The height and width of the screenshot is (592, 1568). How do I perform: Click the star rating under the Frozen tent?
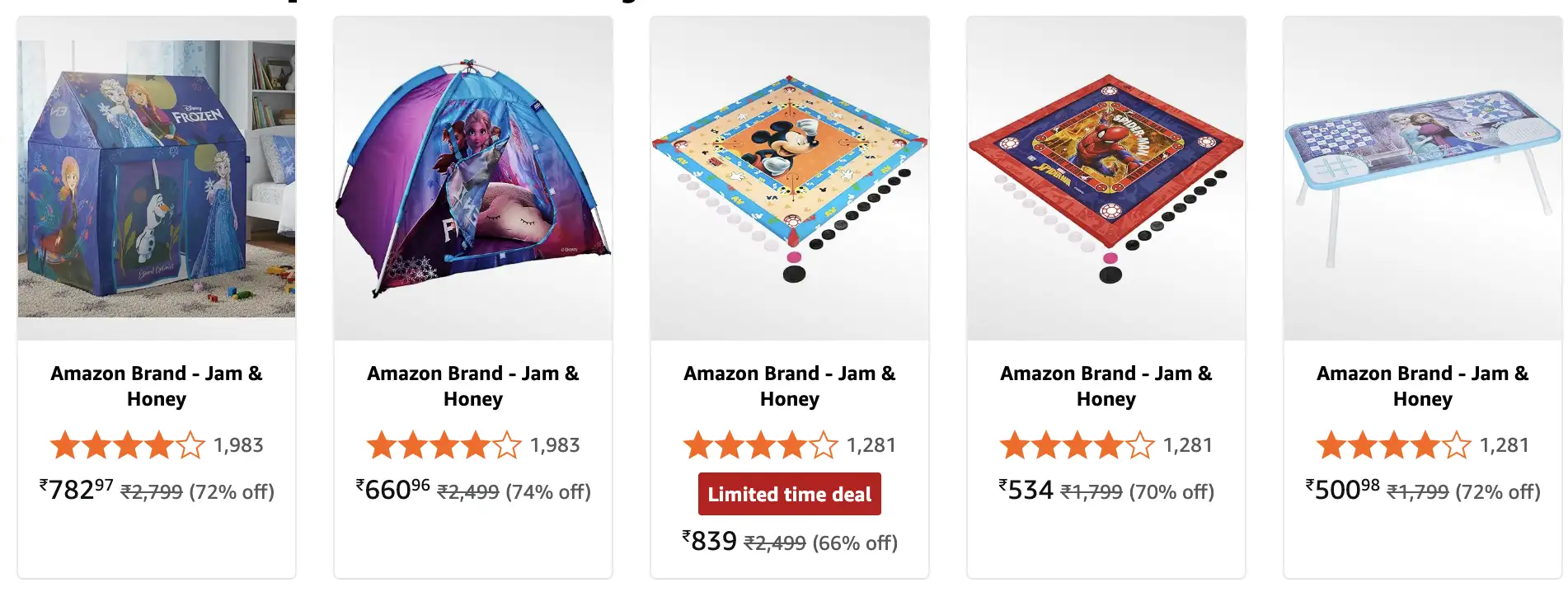tap(128, 445)
